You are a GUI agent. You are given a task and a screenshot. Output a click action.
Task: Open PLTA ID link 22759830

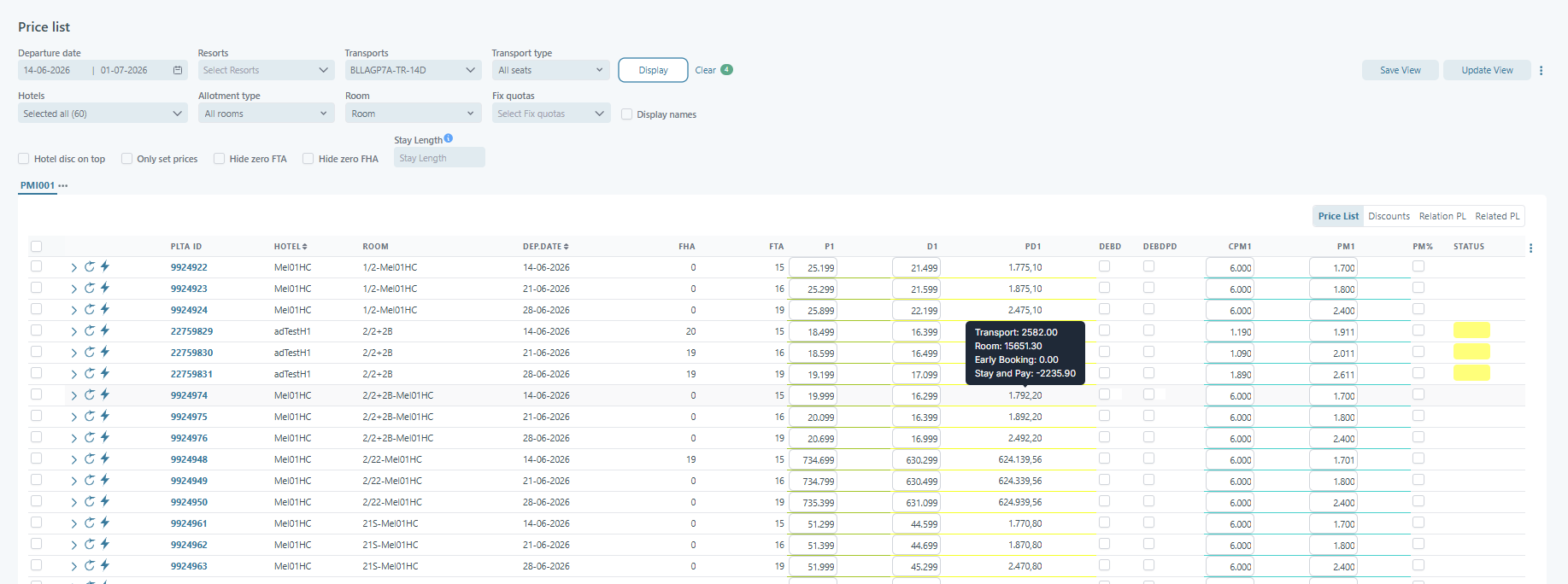tap(191, 353)
